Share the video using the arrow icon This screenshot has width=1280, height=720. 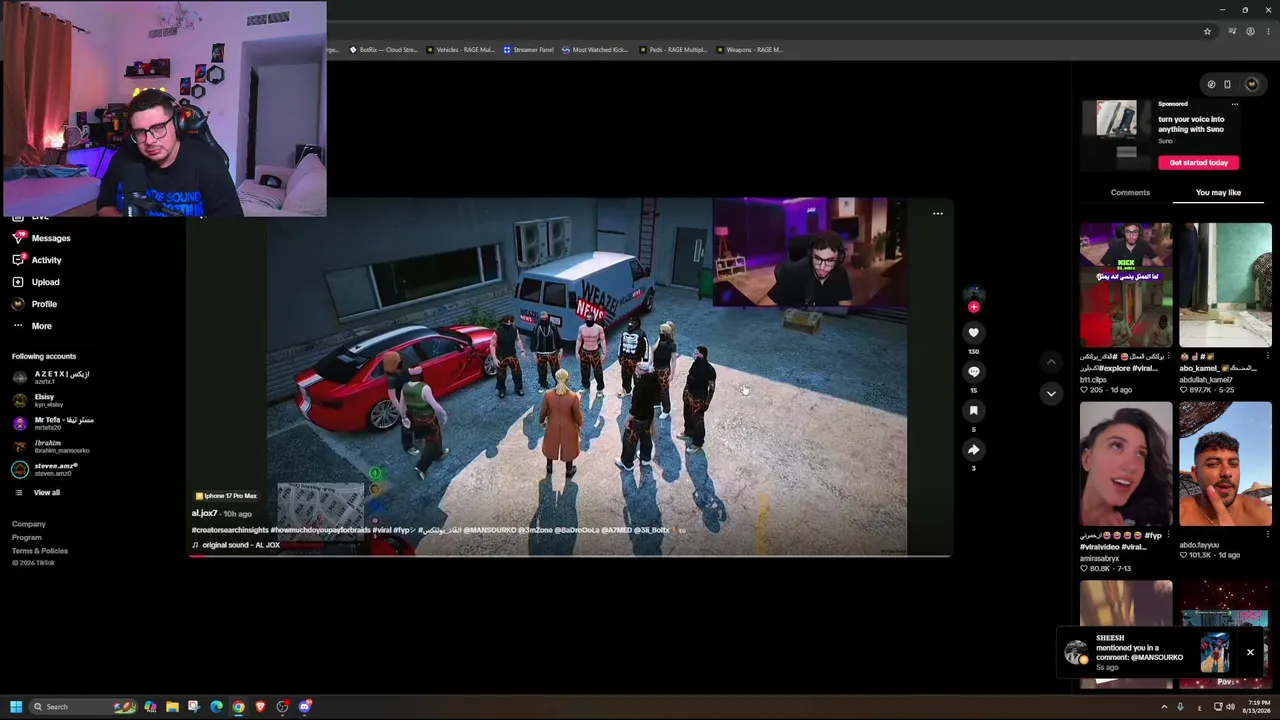tap(973, 450)
